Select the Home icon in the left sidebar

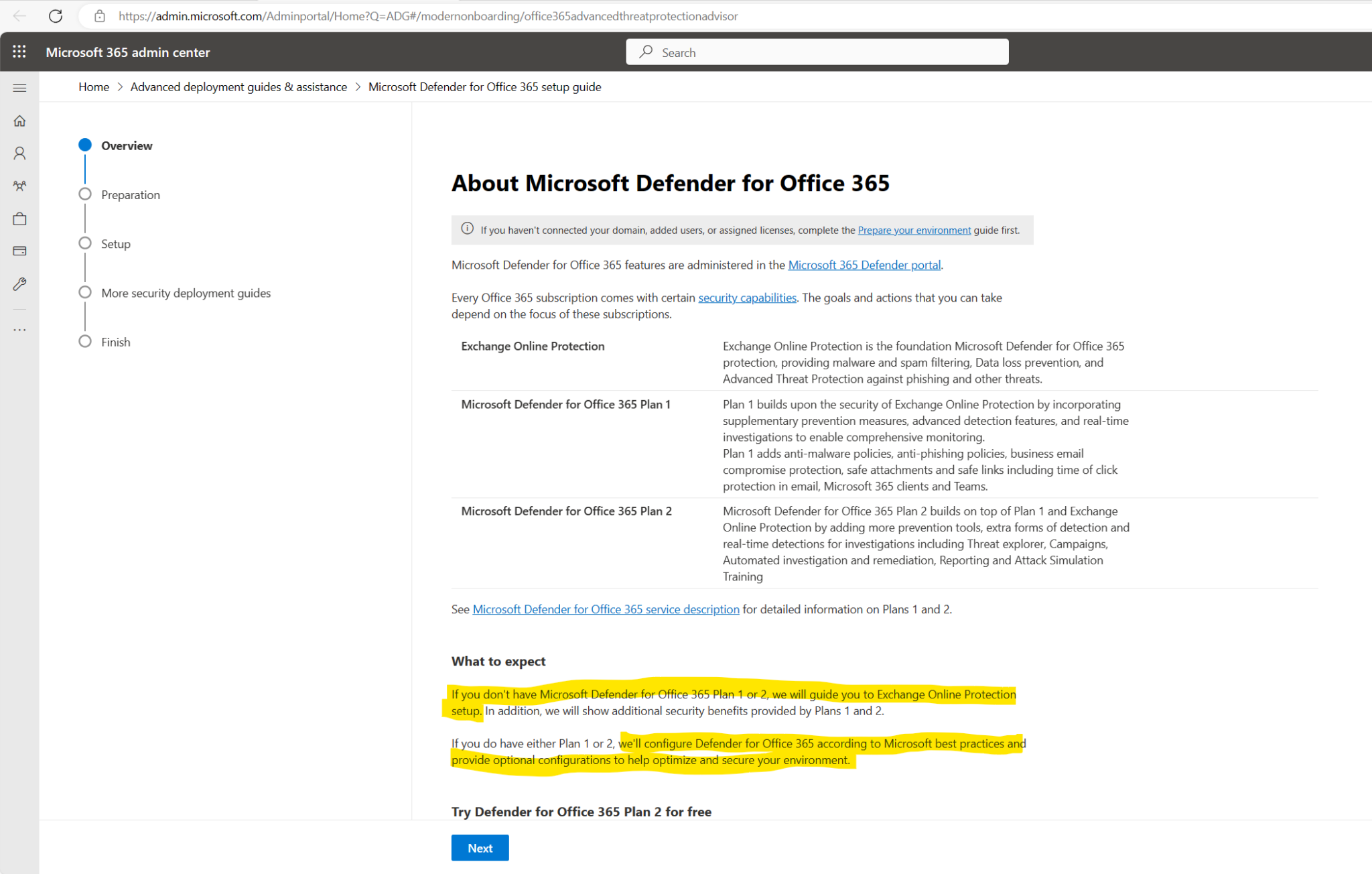19,121
